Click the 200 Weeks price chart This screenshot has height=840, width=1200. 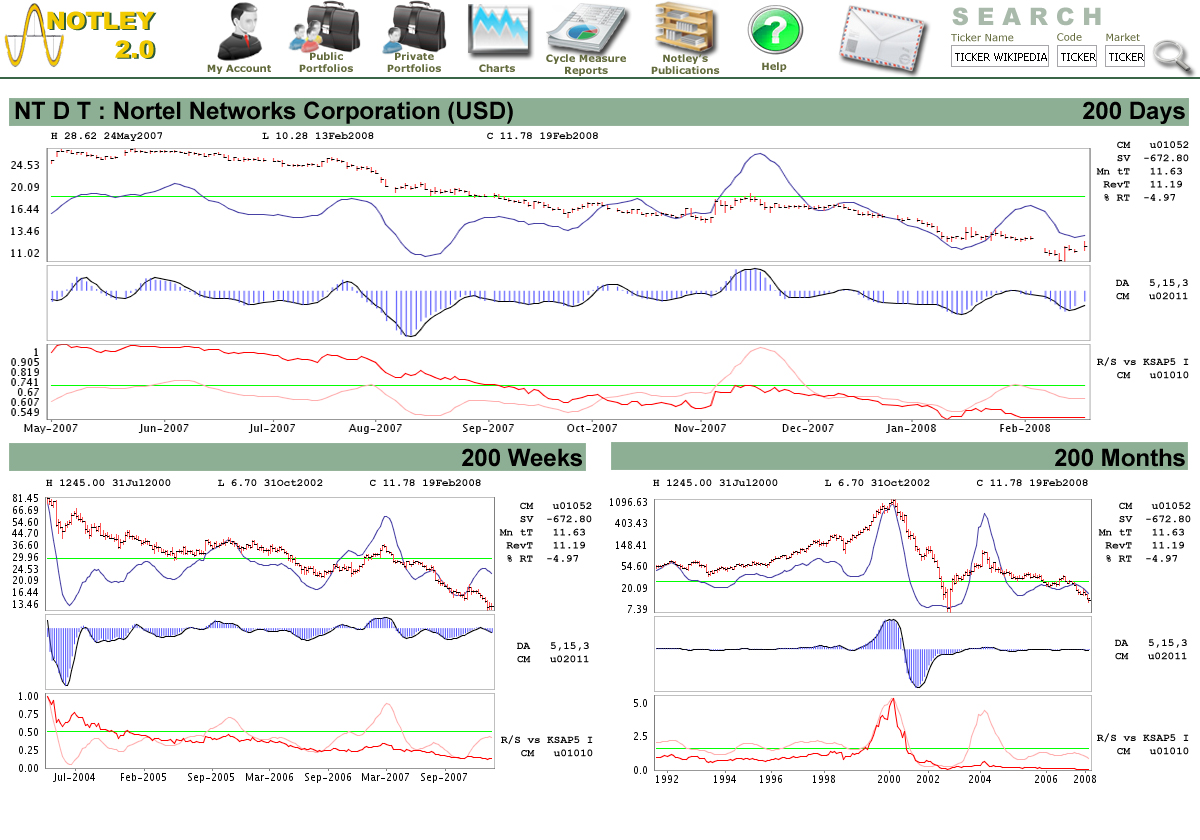270,553
